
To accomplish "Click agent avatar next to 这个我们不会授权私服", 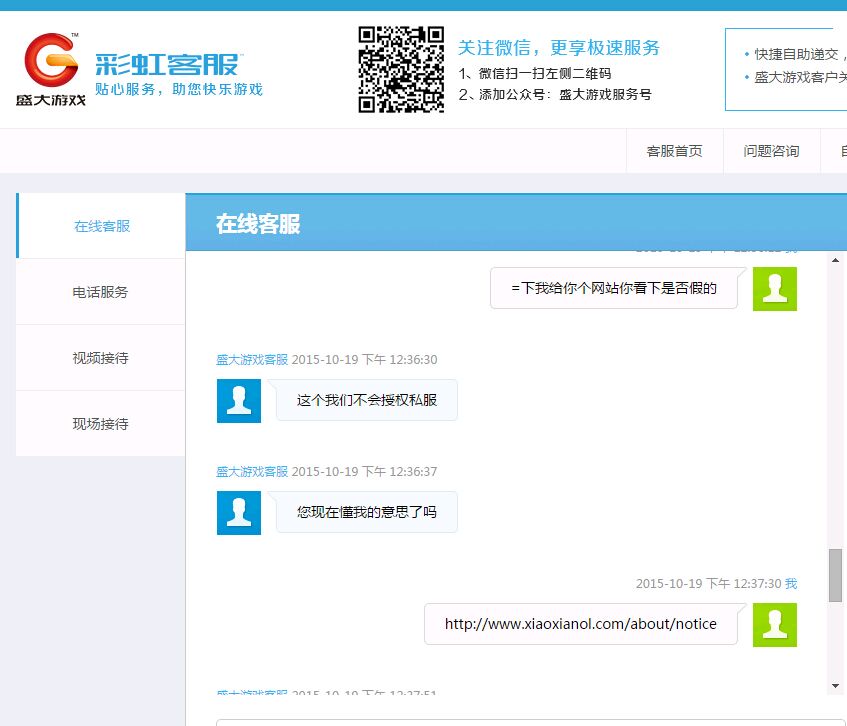I will 239,400.
